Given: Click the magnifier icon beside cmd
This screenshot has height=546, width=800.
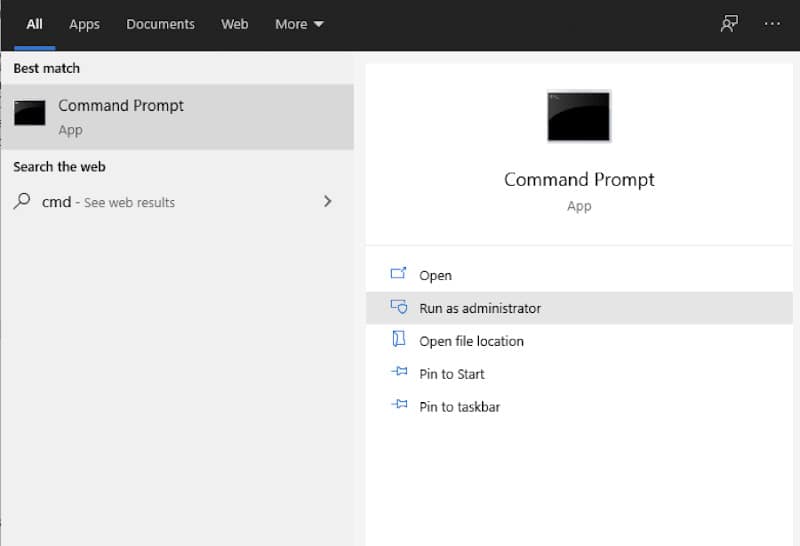Looking at the screenshot, I should pos(22,201).
